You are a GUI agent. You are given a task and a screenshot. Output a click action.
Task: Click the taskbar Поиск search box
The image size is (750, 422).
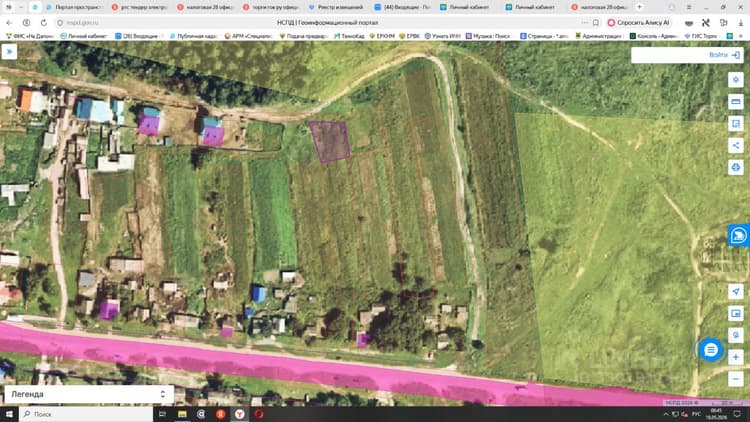point(86,414)
